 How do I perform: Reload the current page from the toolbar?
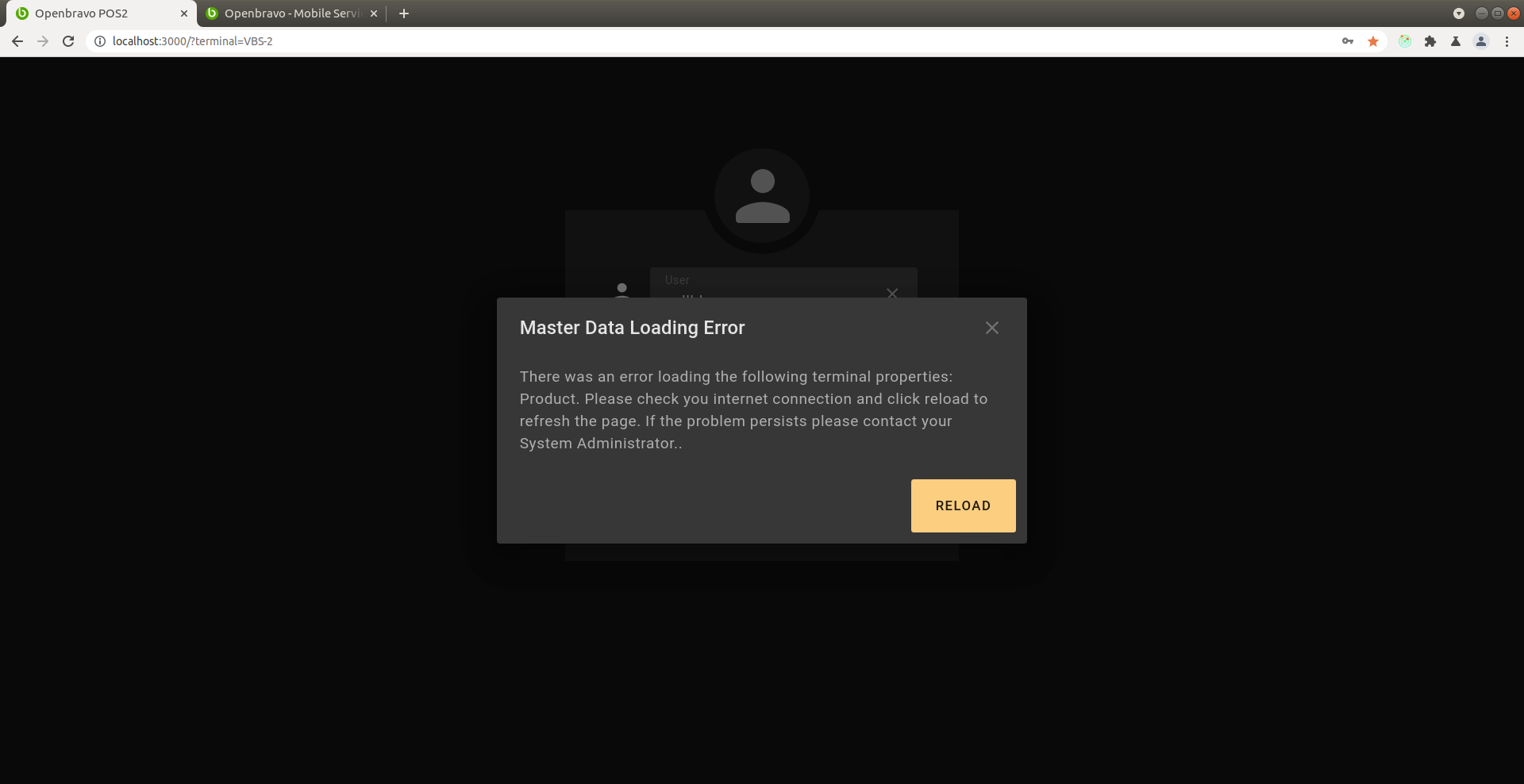(x=68, y=41)
